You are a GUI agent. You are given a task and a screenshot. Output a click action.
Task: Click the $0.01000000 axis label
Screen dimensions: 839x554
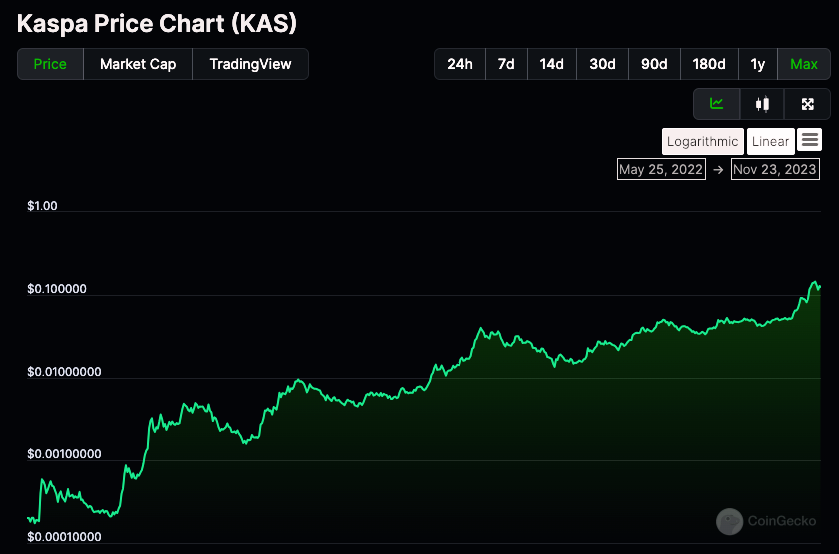tap(64, 371)
